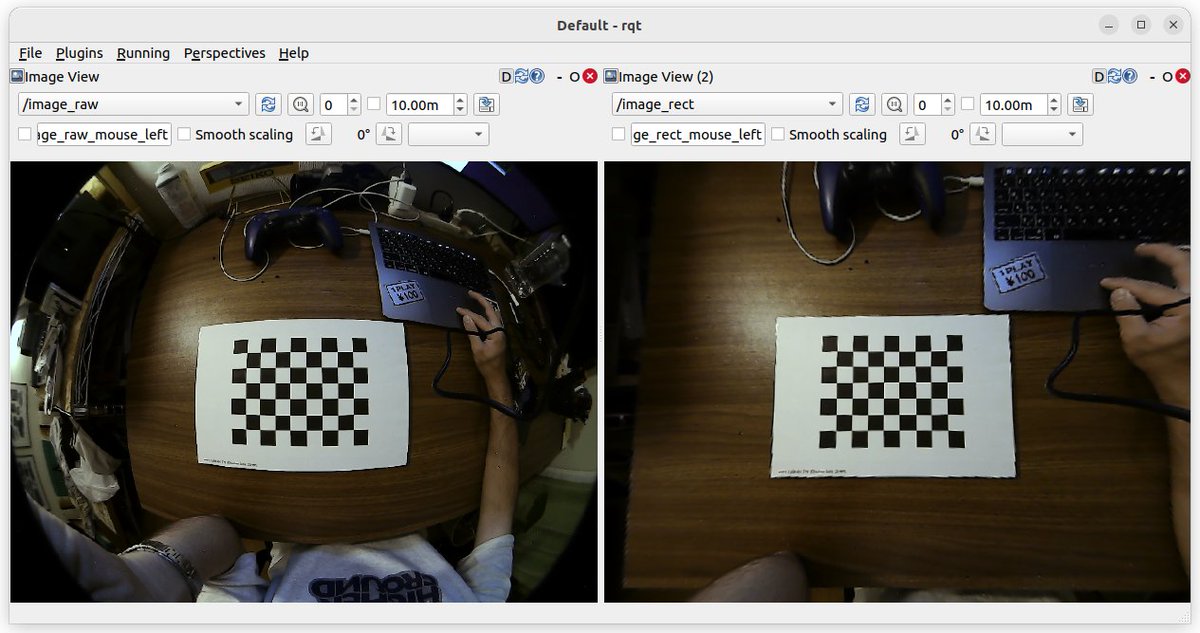
Task: Open the Plugins menu
Action: 79,53
